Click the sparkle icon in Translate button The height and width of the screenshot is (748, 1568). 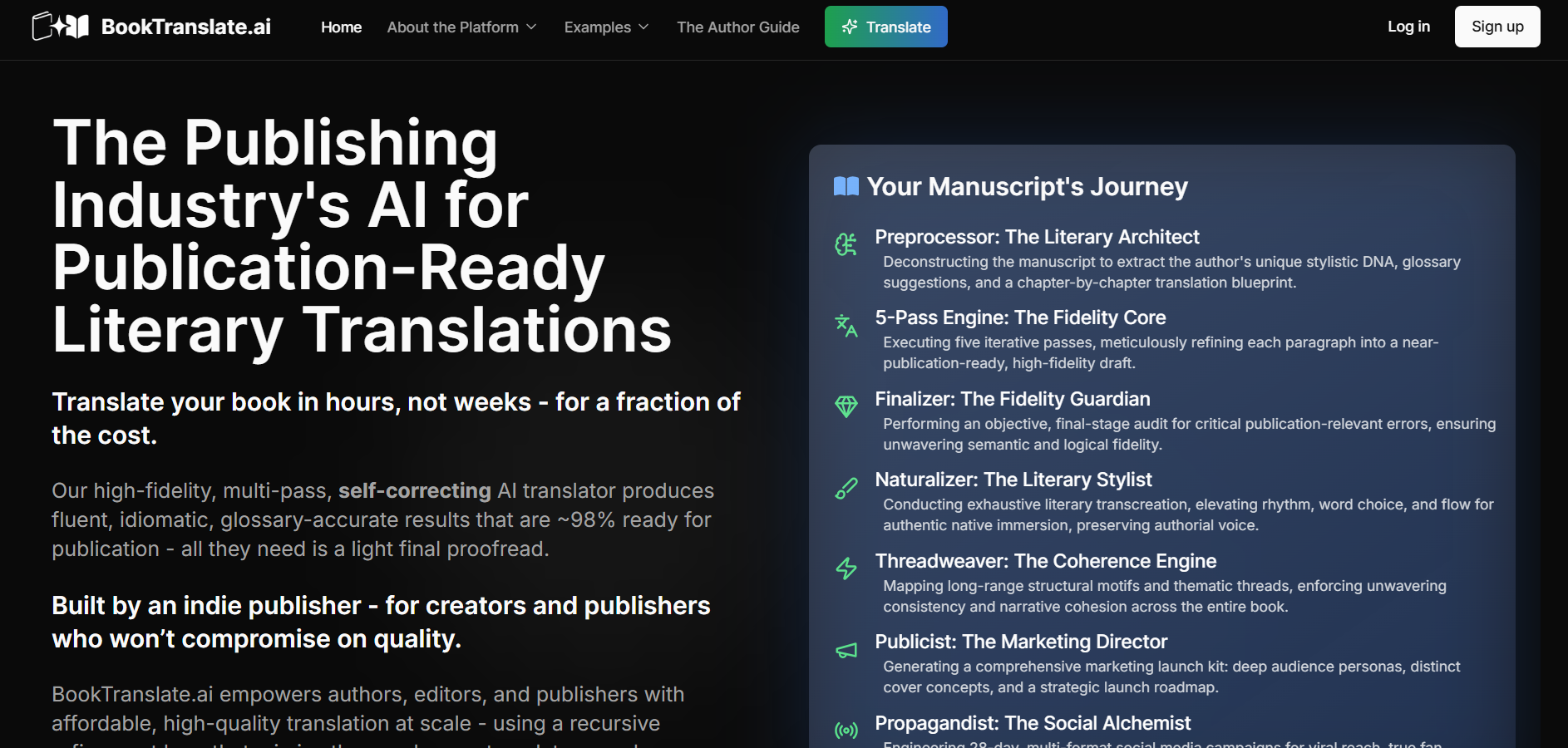tap(849, 27)
